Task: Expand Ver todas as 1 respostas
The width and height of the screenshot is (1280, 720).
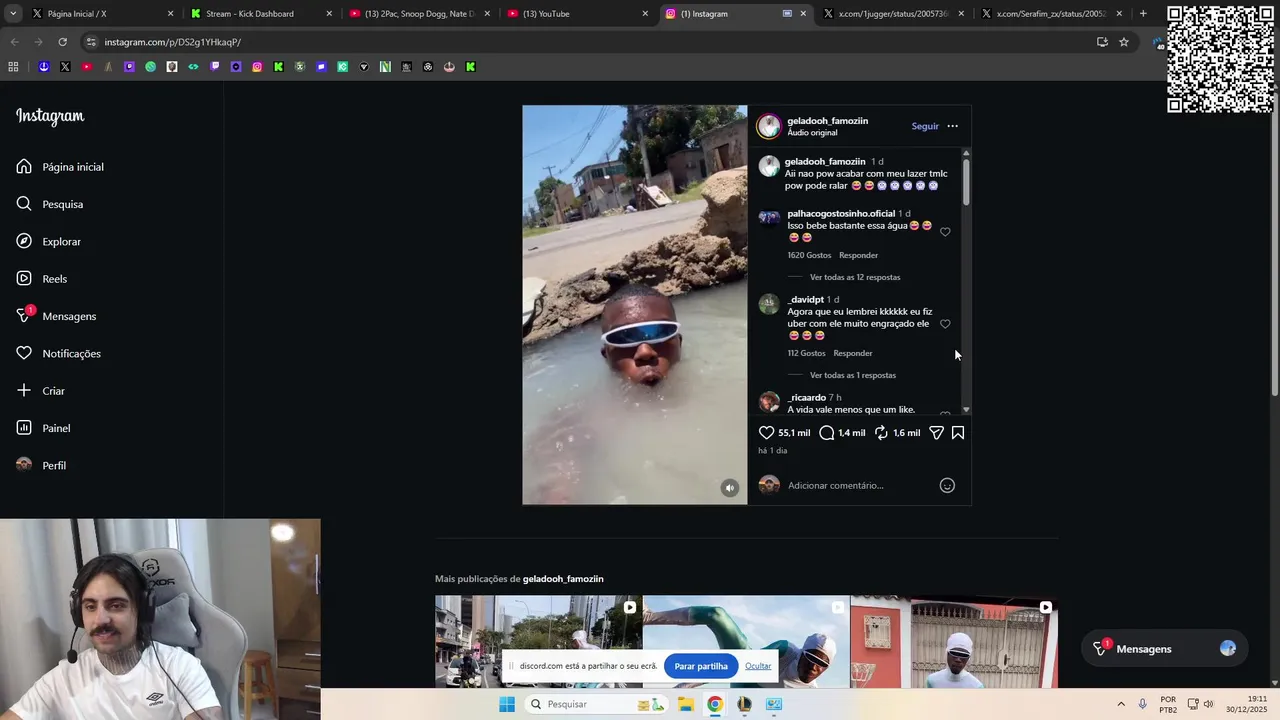Action: coord(853,375)
